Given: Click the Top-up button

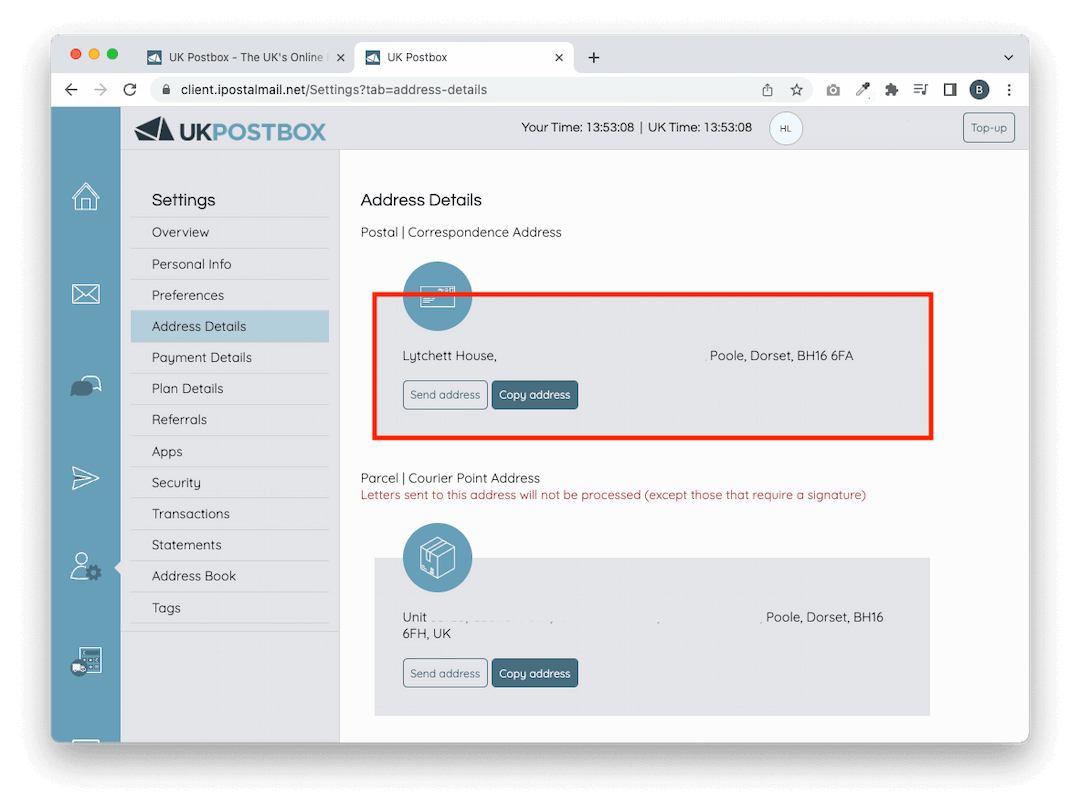Looking at the screenshot, I should point(988,127).
